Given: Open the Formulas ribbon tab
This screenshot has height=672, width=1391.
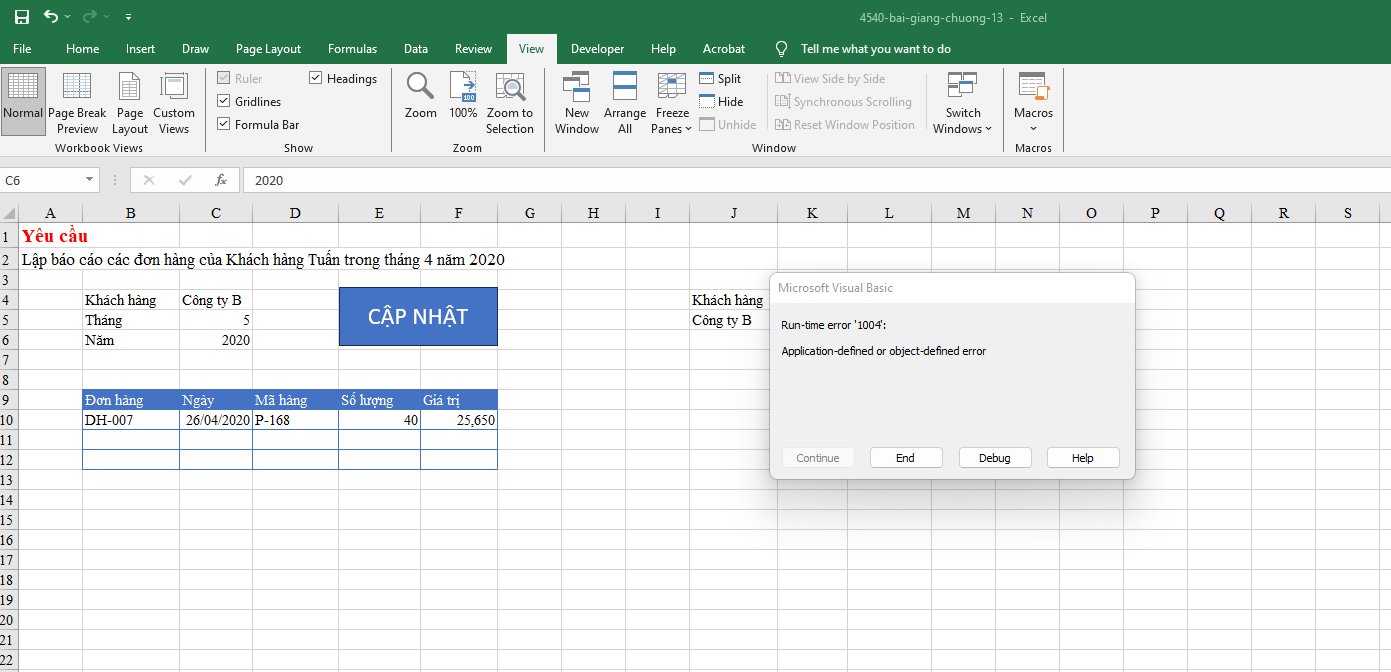Looking at the screenshot, I should (x=352, y=49).
